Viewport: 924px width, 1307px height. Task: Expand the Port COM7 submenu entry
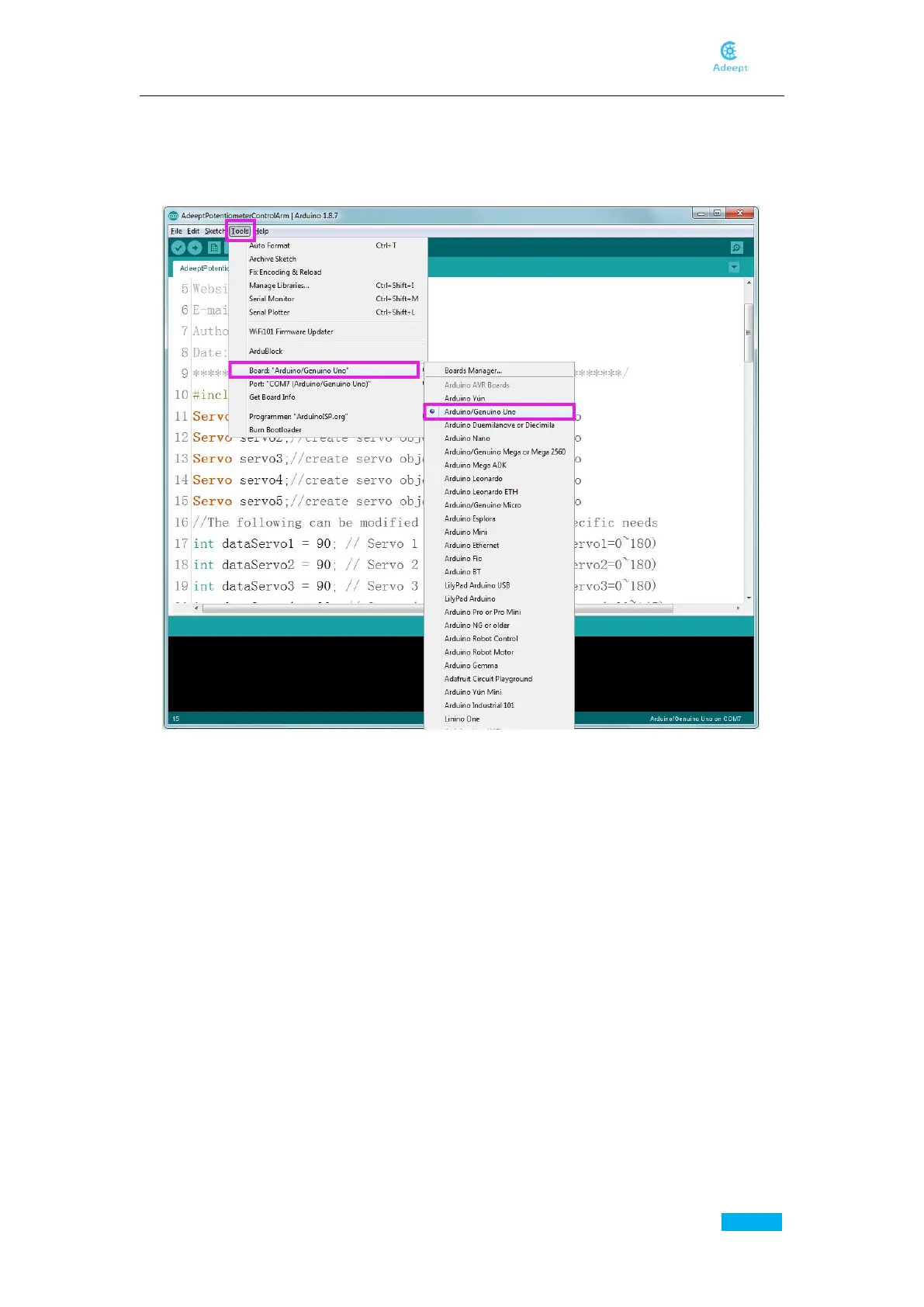327,384
